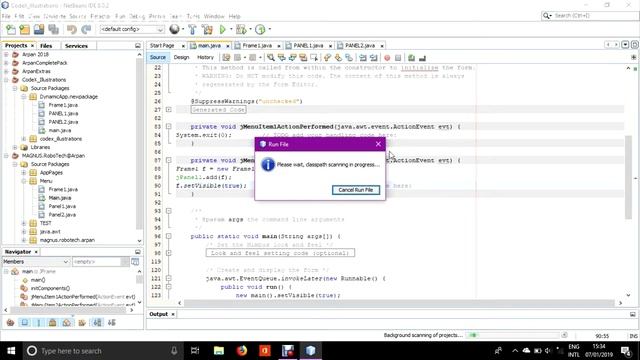This screenshot has height=360, width=640.
Task: Click the Redo arrow icon
Action: [x=86, y=29]
